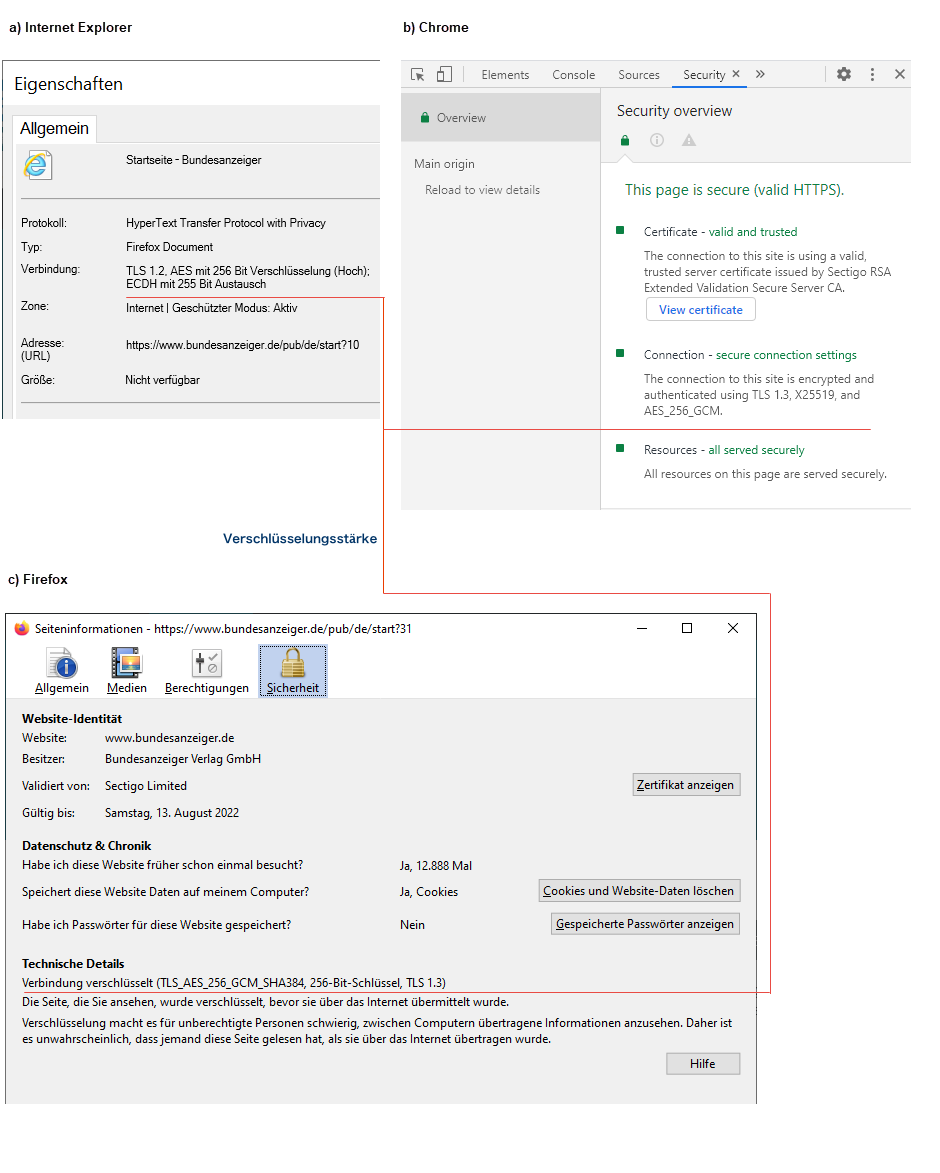Open the Sicherheit section in Firefox page info

click(x=292, y=670)
